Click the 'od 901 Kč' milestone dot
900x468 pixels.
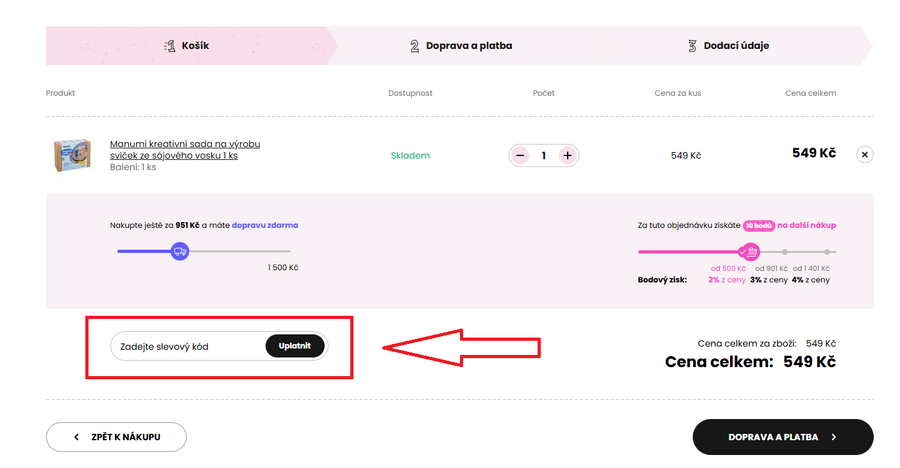click(786, 252)
